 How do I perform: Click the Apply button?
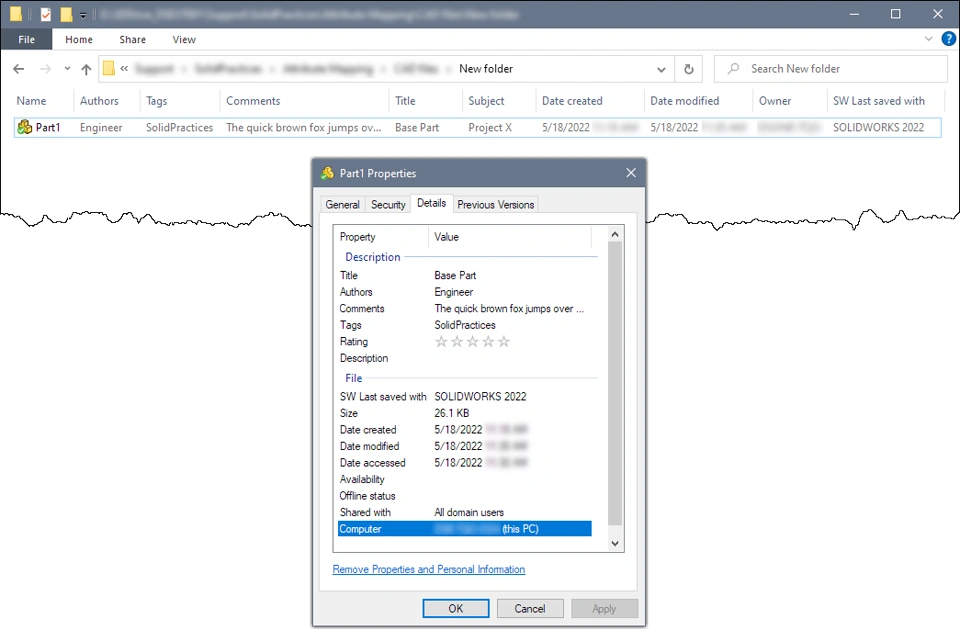604,609
